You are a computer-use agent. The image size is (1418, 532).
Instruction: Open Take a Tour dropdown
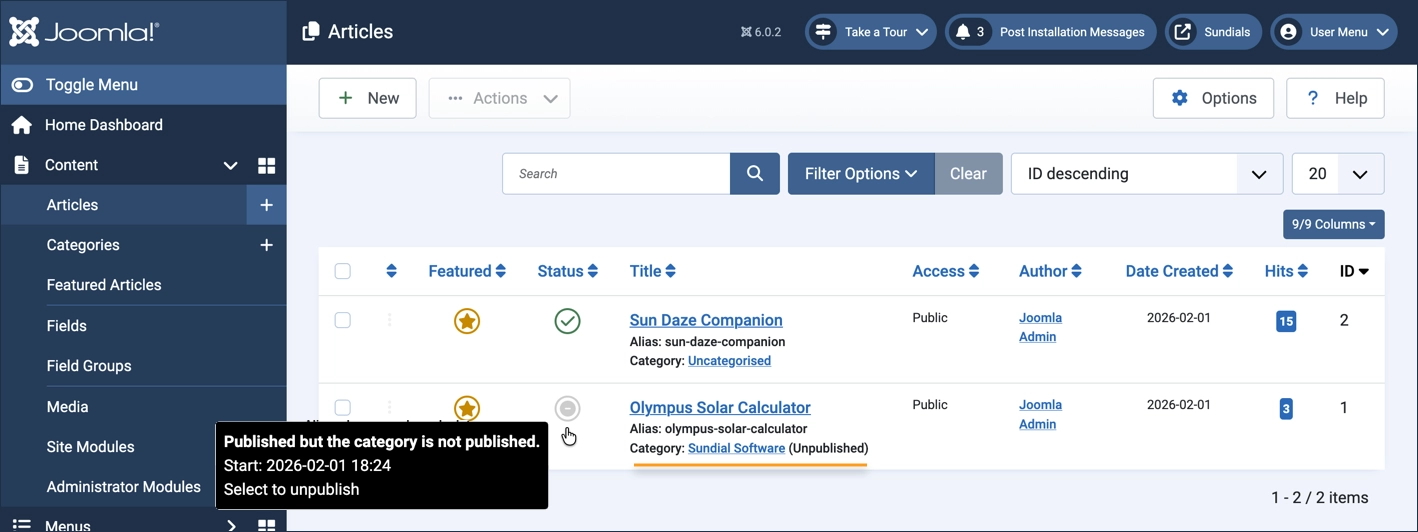870,32
